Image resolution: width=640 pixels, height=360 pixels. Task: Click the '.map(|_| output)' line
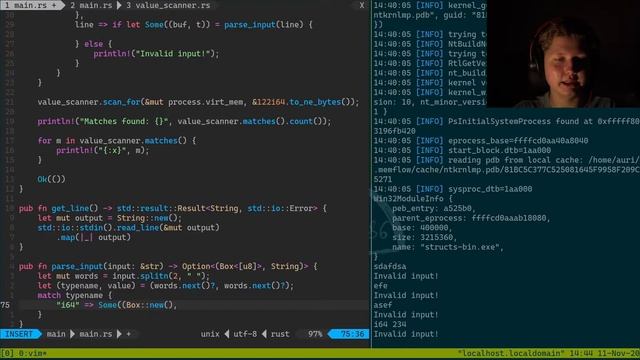tap(93, 237)
